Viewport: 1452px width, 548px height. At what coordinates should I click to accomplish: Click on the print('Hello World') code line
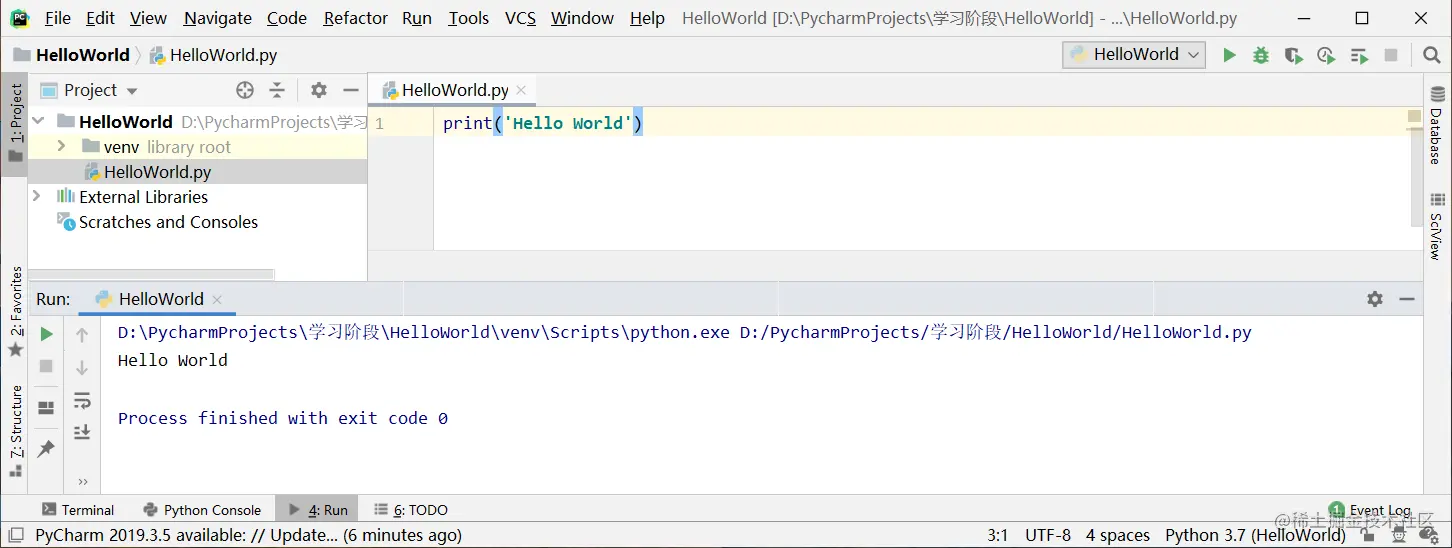tap(542, 123)
